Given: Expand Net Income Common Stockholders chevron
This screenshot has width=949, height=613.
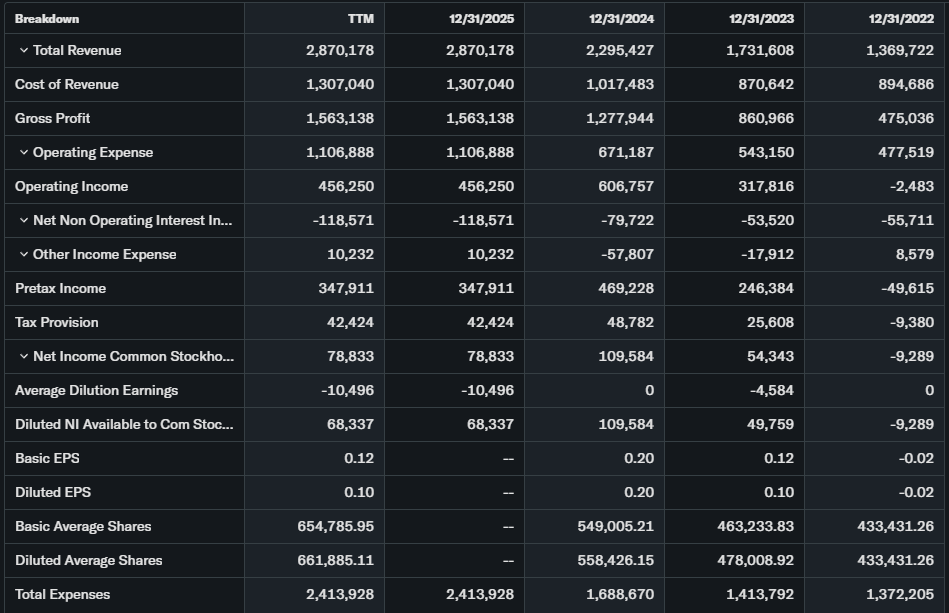Looking at the screenshot, I should [x=23, y=357].
